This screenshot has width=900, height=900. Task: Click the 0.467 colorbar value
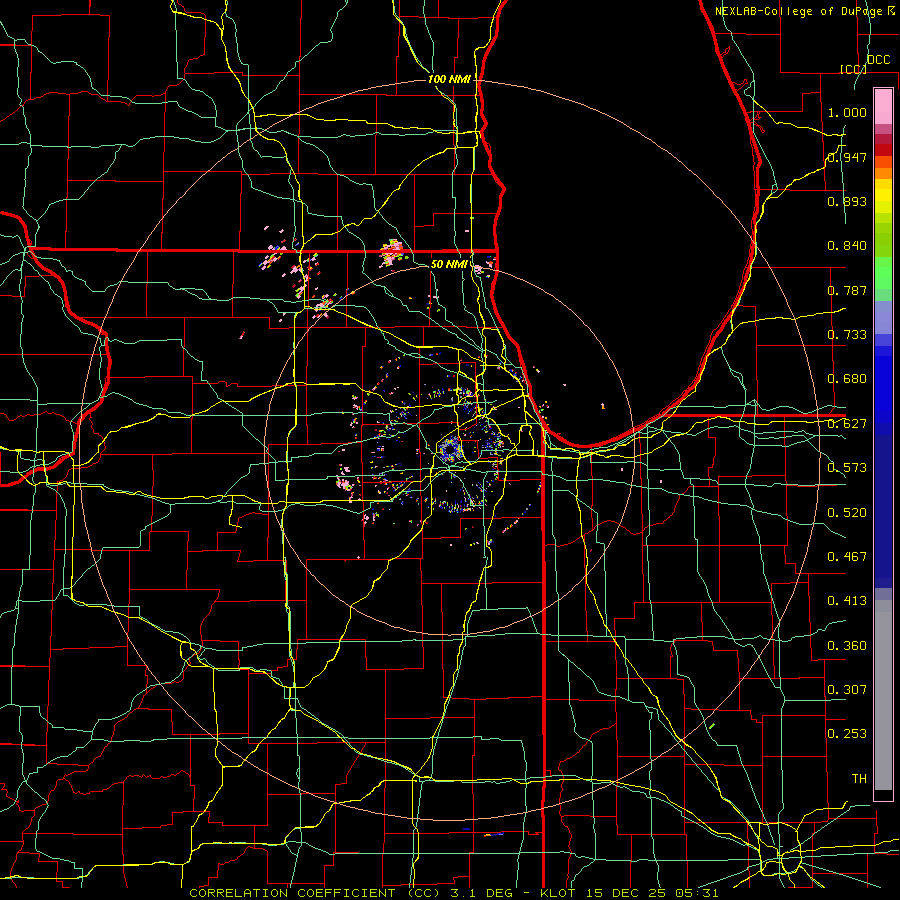coord(847,557)
